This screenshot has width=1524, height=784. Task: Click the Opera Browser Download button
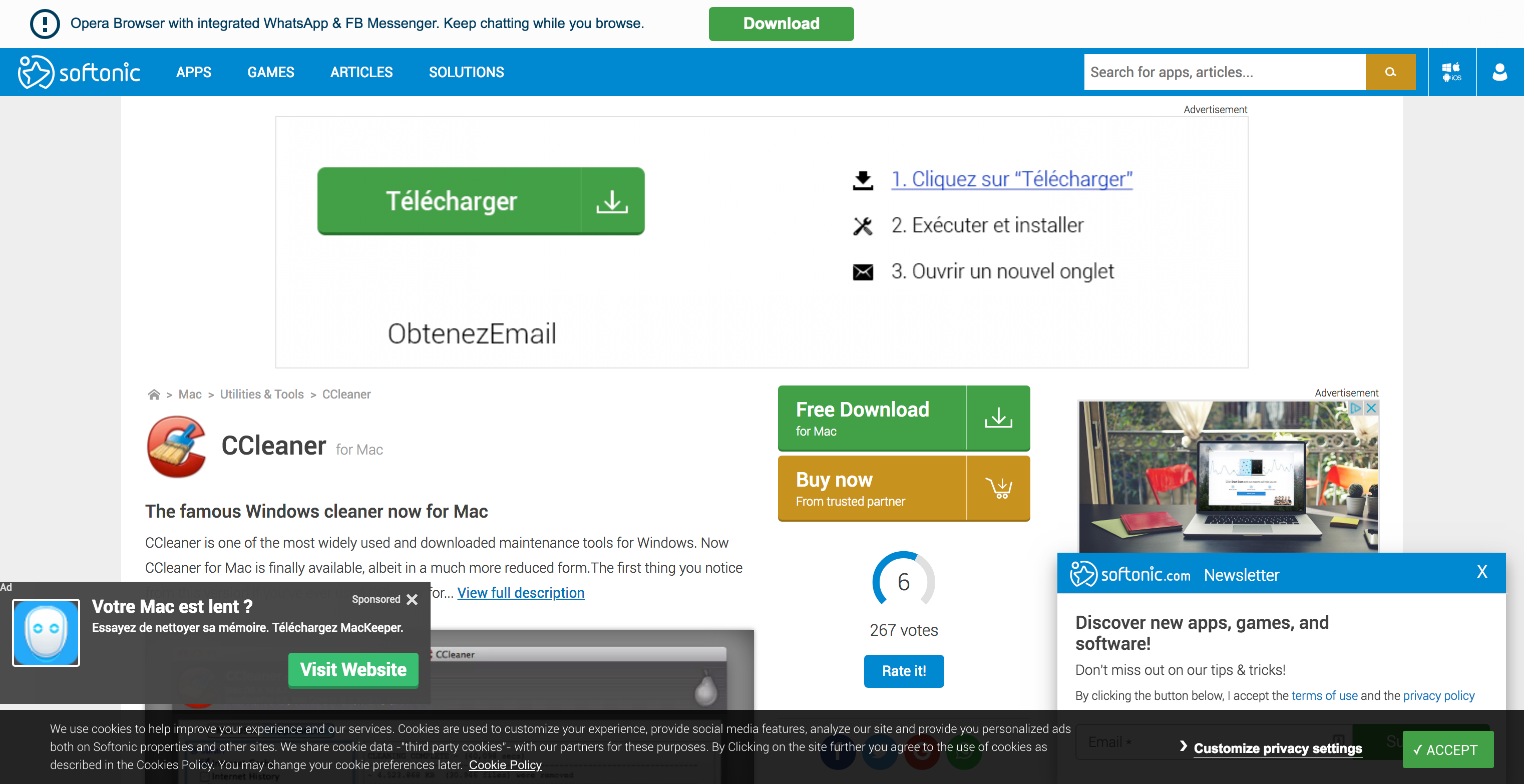coord(782,23)
